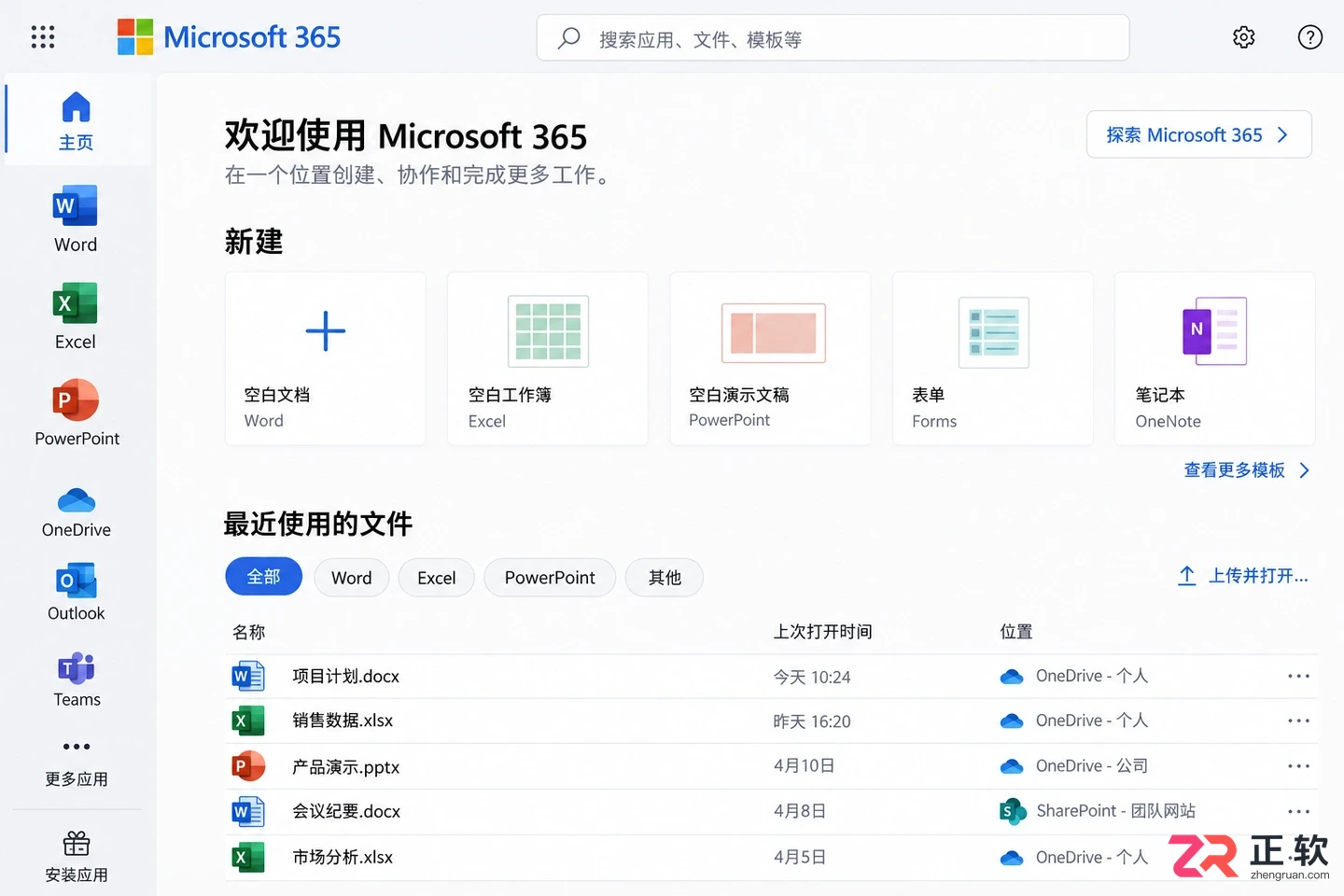This screenshot has height=896, width=1344.
Task: Open the app launcher grid icon
Action: tap(43, 37)
